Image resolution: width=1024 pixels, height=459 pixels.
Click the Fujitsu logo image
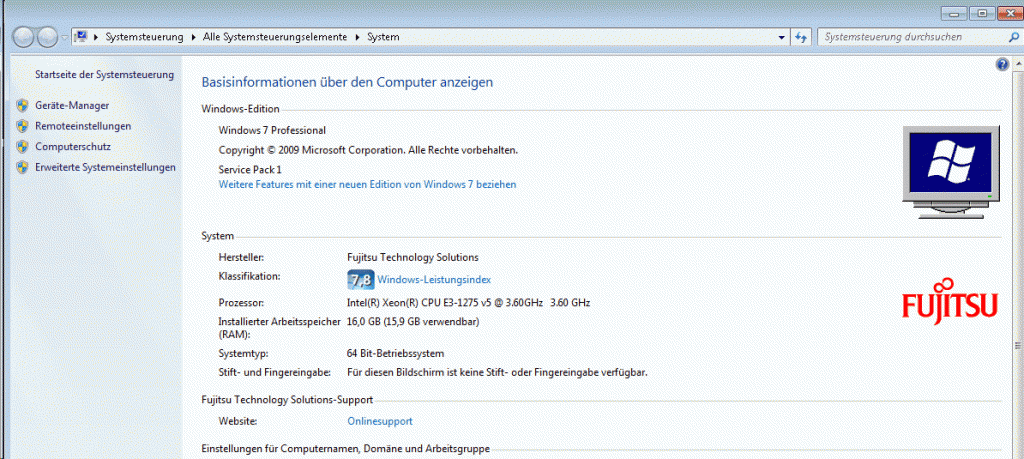pyautogui.click(x=950, y=302)
